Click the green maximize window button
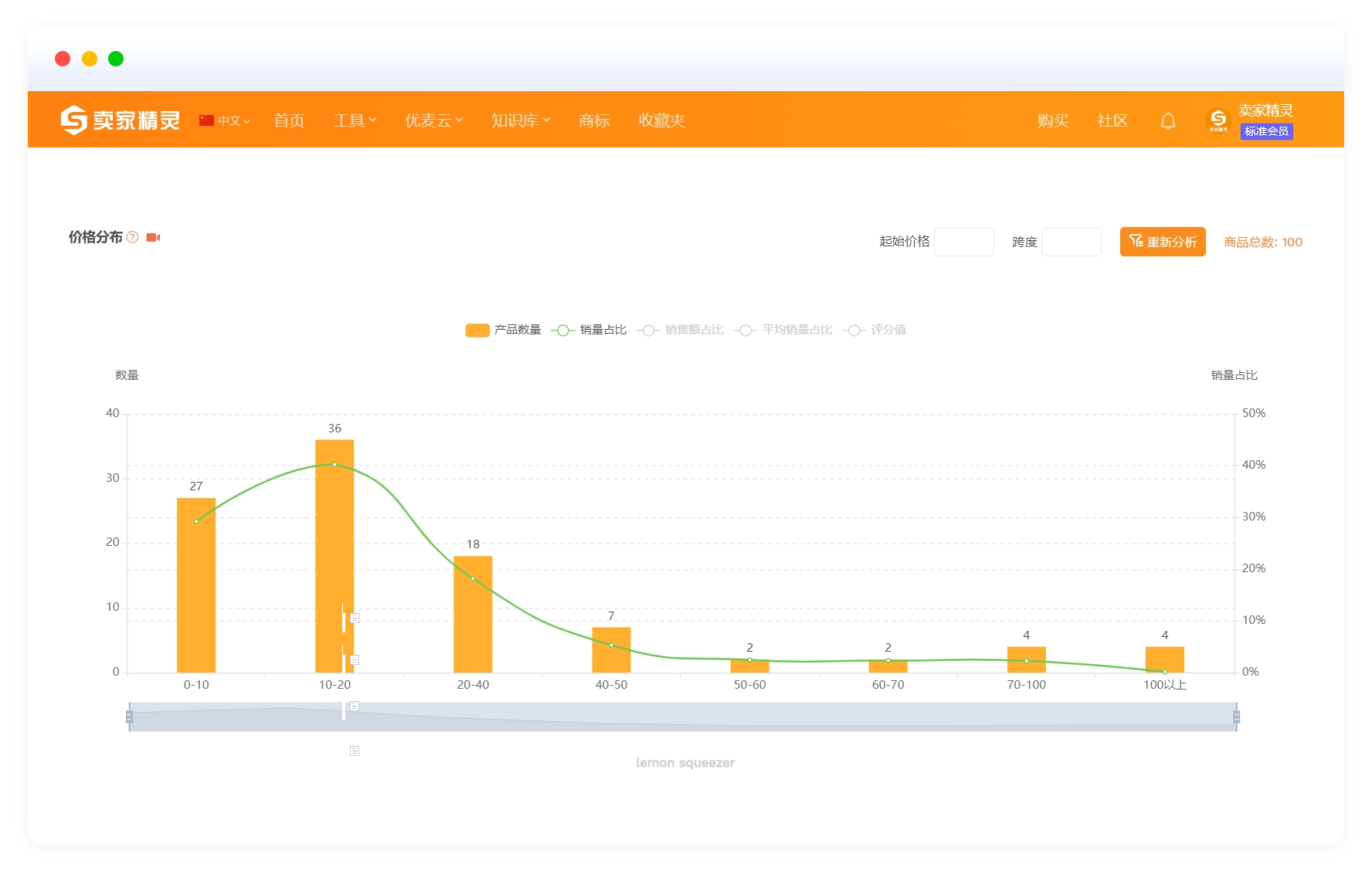Screen dimensions: 1372x888 point(116,59)
